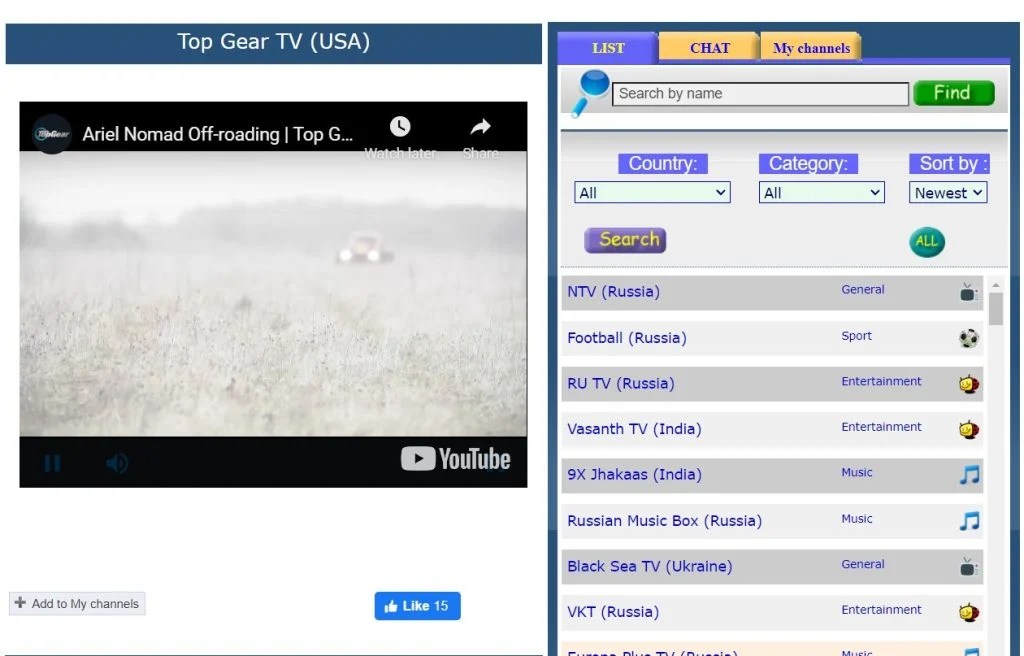Click inside the Search by name field
The image size is (1024, 656).
pos(758,93)
